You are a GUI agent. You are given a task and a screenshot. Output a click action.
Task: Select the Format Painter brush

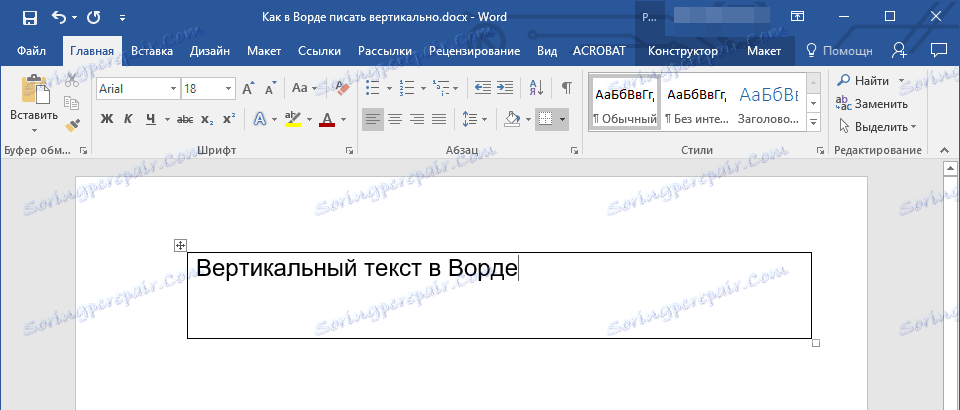click(72, 125)
